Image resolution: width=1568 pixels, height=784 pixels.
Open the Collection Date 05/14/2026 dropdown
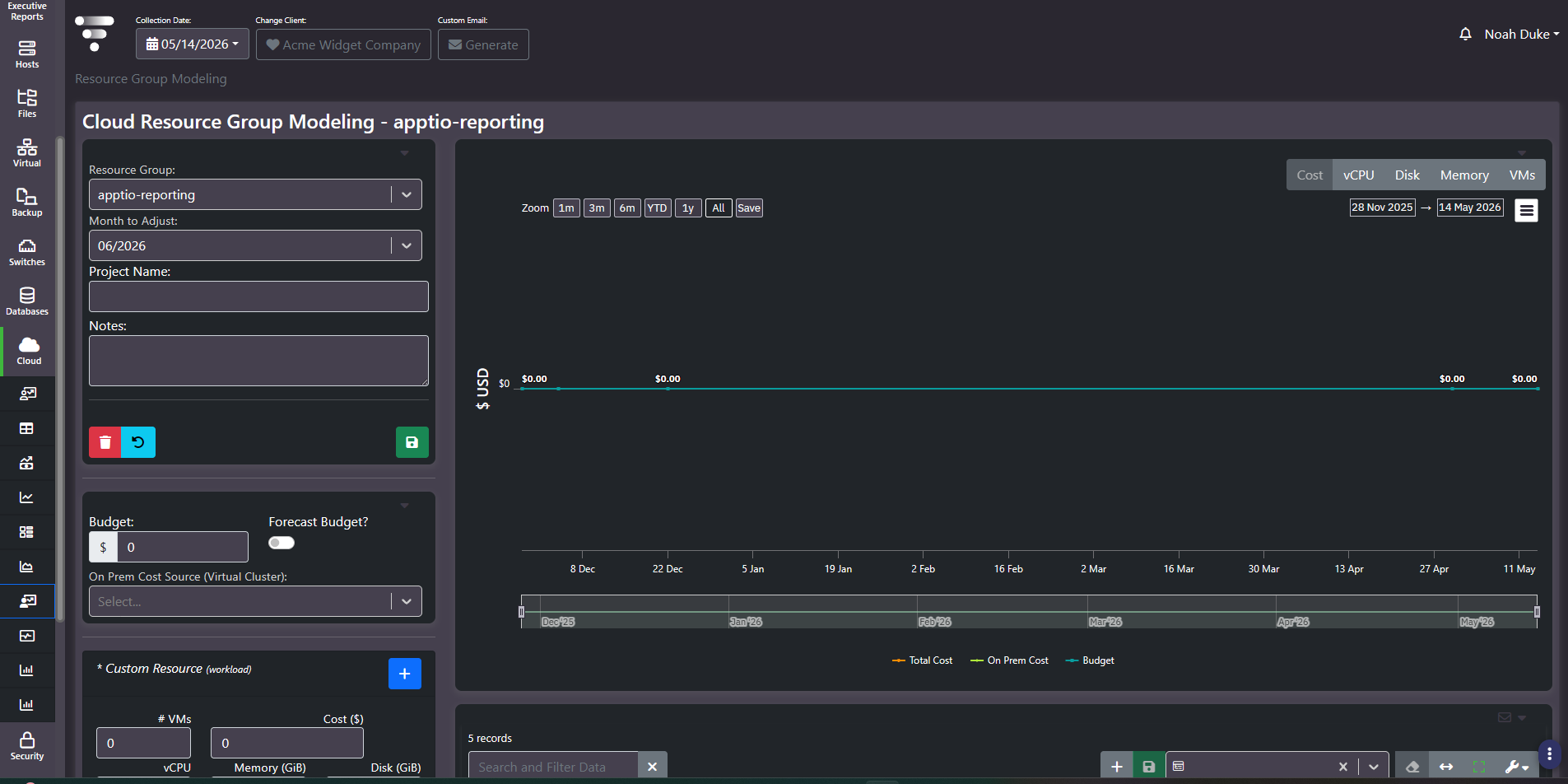193,44
